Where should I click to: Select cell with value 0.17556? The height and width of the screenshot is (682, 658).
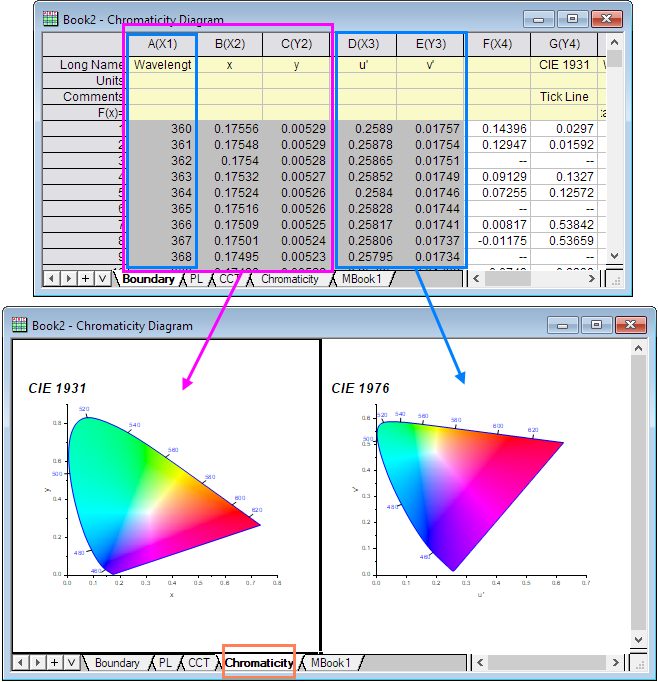[230, 129]
